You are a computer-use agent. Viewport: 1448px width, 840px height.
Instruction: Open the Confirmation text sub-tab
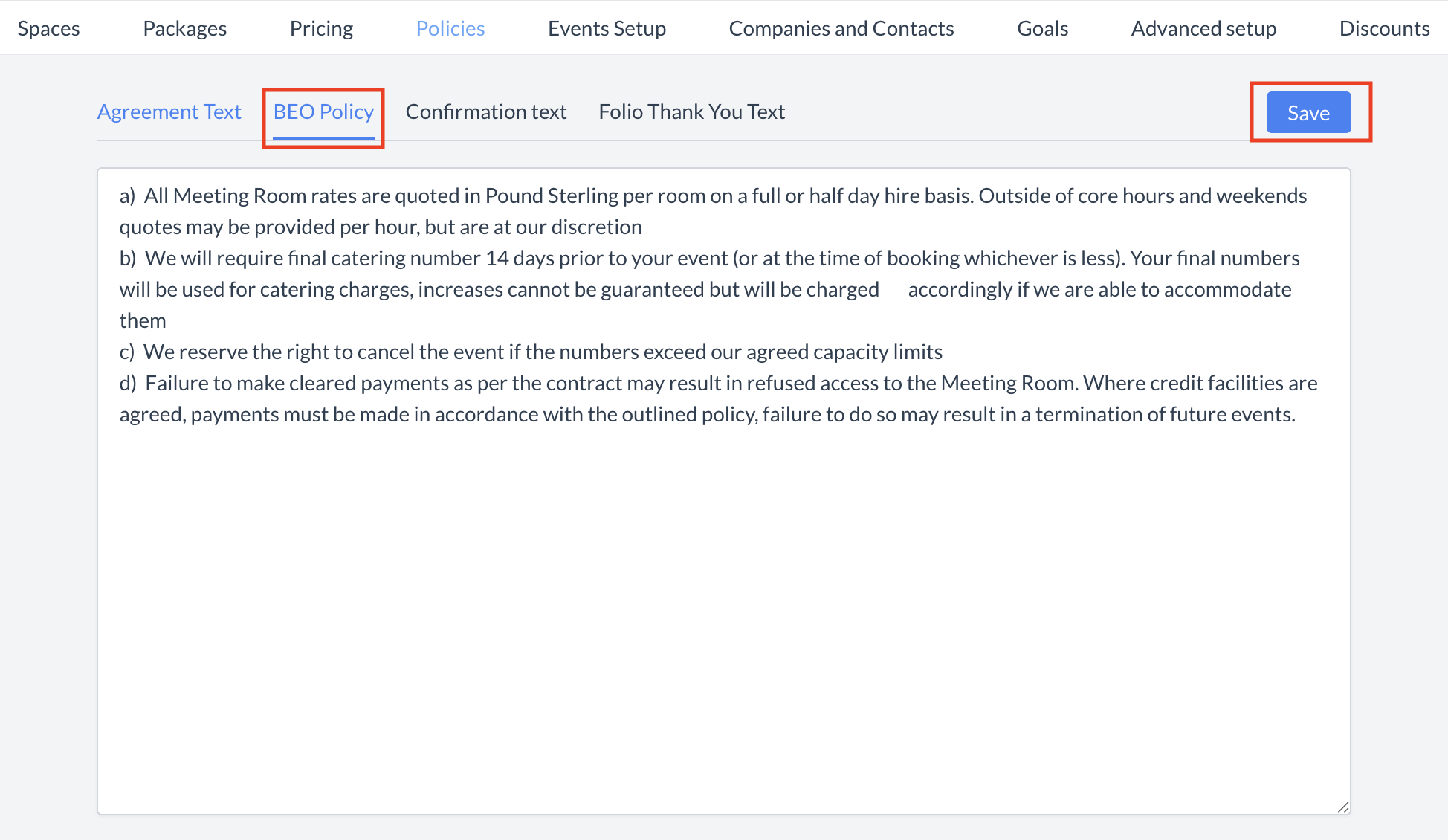485,112
